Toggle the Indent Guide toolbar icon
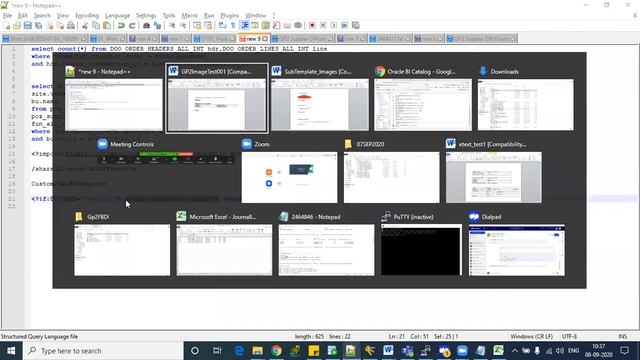640x360 pixels. tap(244, 26)
